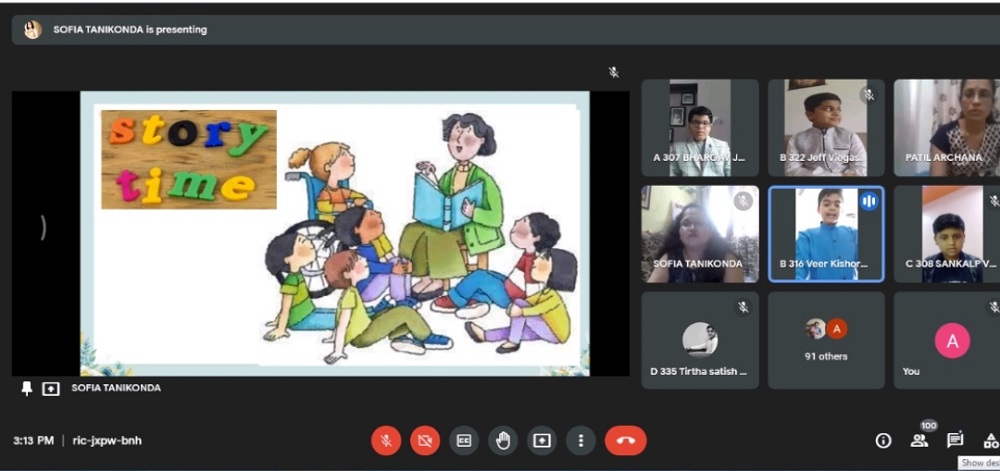Click the D 335 Tirtha satish tile
Image resolution: width=1000 pixels, height=471 pixels.
699,340
